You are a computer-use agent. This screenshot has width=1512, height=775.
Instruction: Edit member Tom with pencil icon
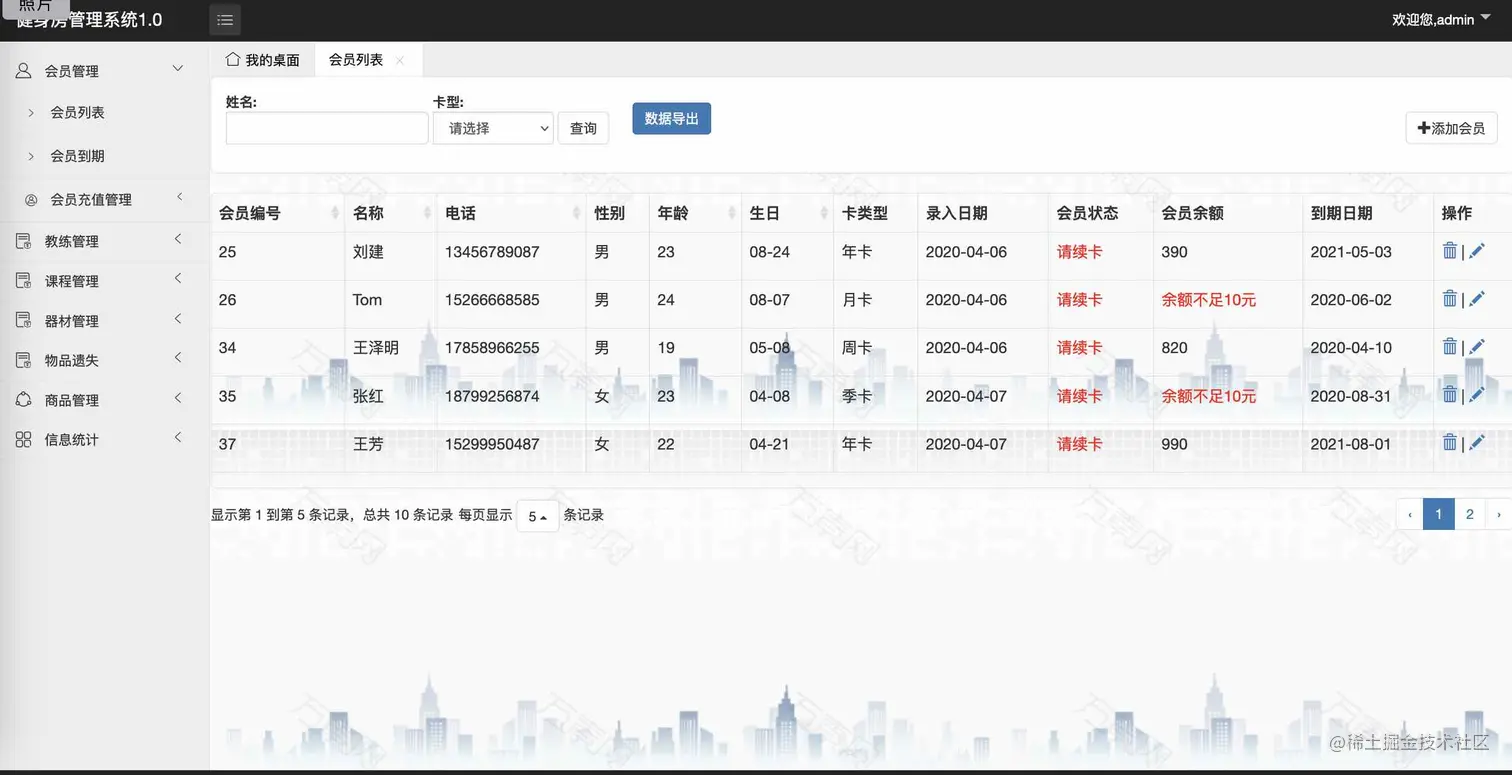pos(1476,299)
